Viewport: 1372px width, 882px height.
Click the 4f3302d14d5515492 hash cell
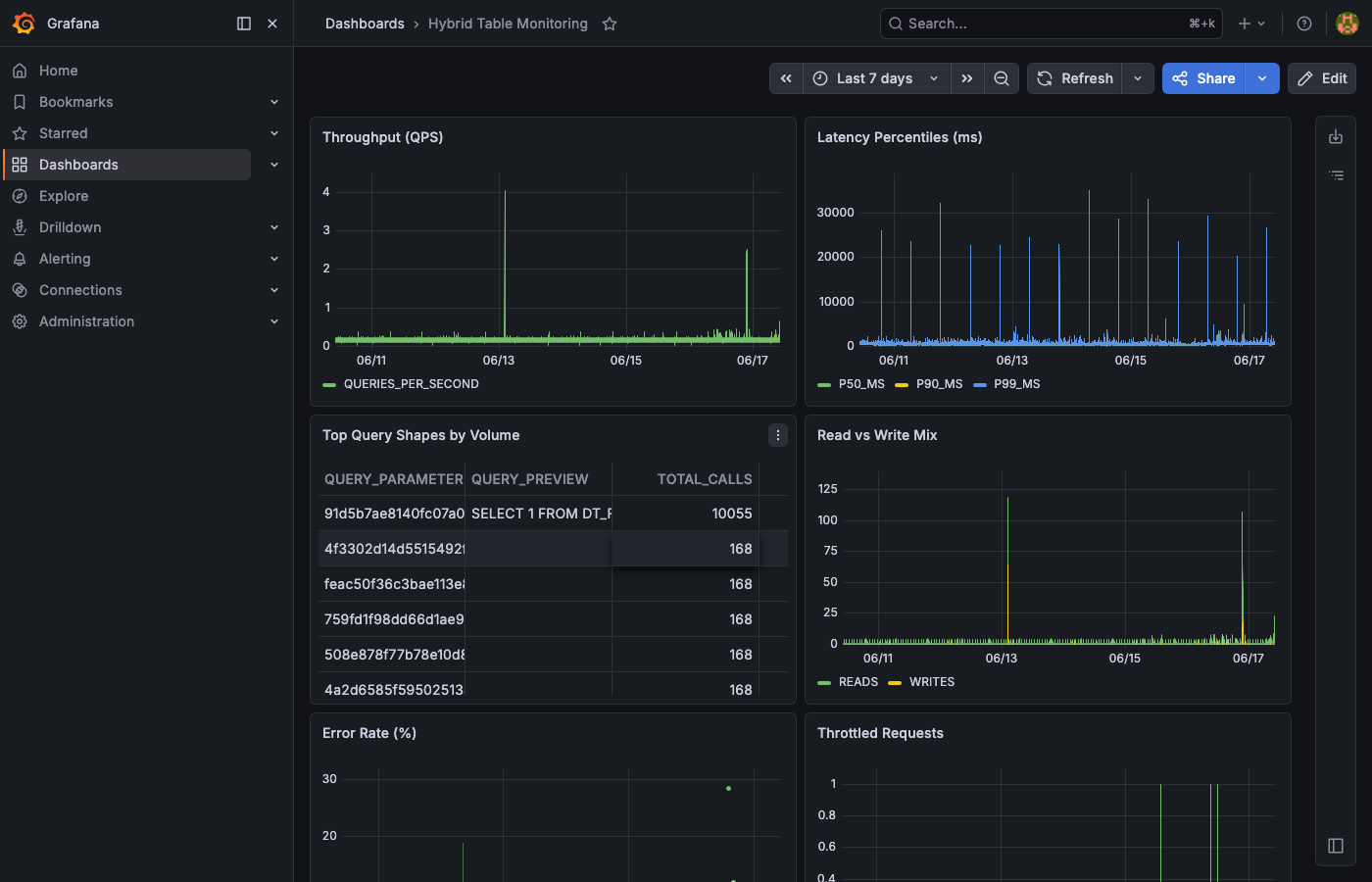pos(393,549)
